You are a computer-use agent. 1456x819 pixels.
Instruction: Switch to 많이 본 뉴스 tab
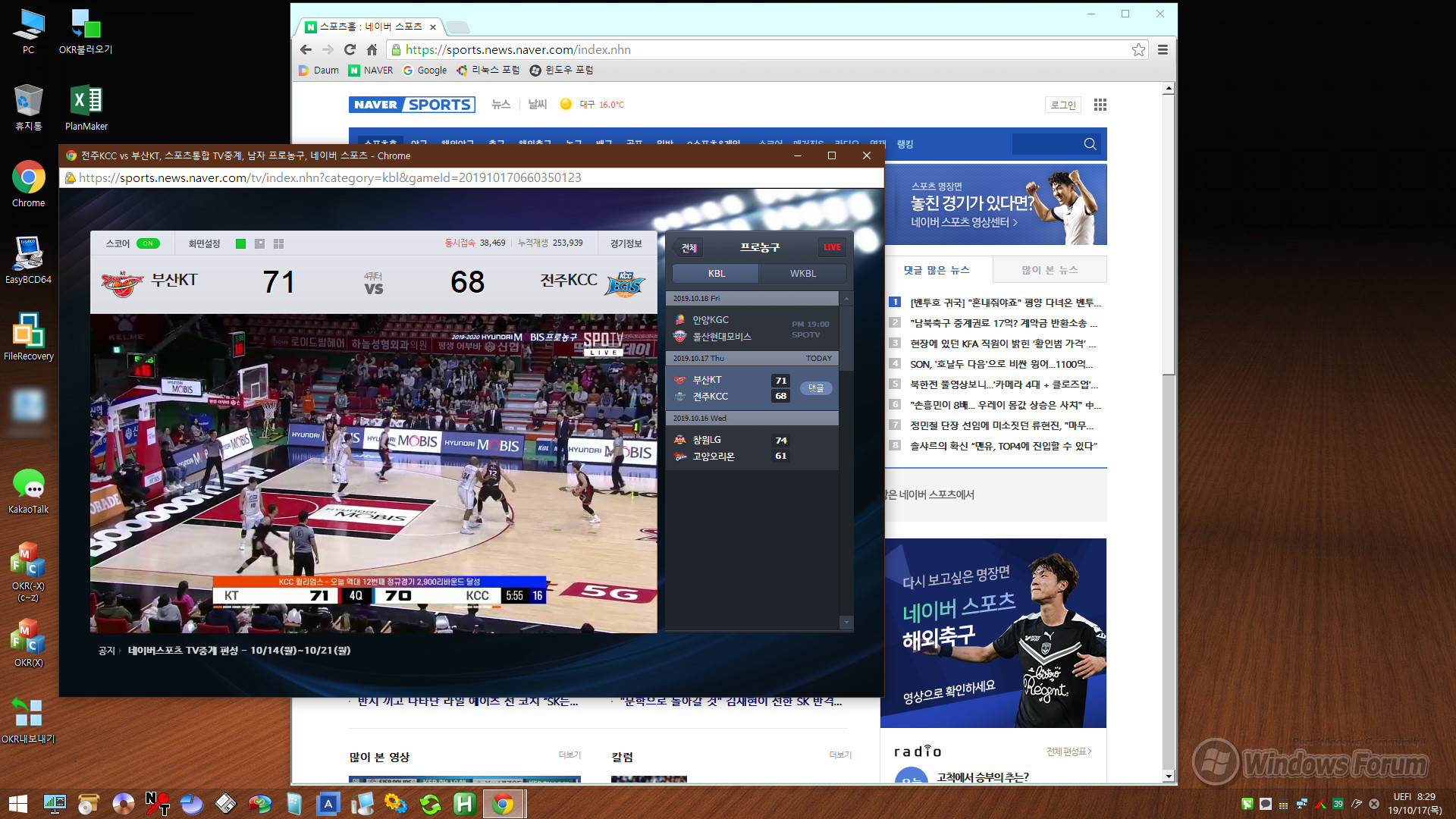(x=1050, y=270)
